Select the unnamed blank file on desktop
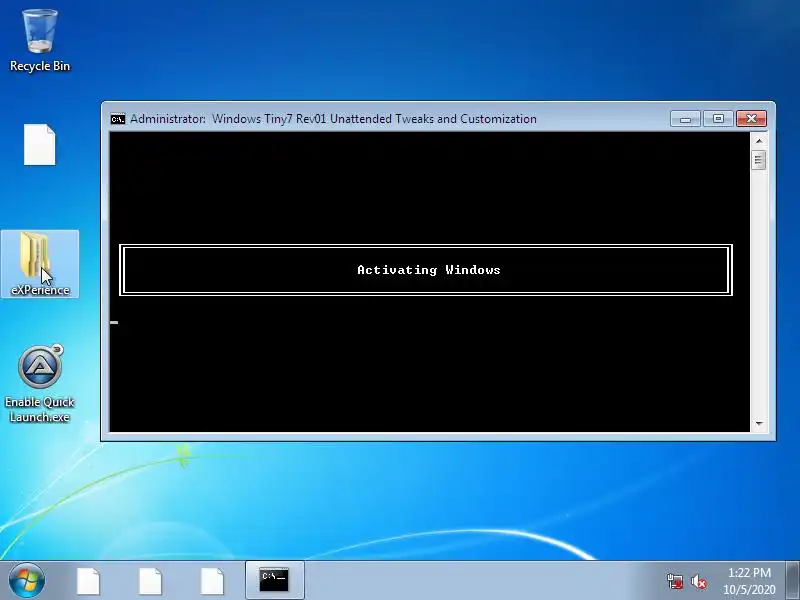The height and width of the screenshot is (600, 800). pyautogui.click(x=40, y=145)
